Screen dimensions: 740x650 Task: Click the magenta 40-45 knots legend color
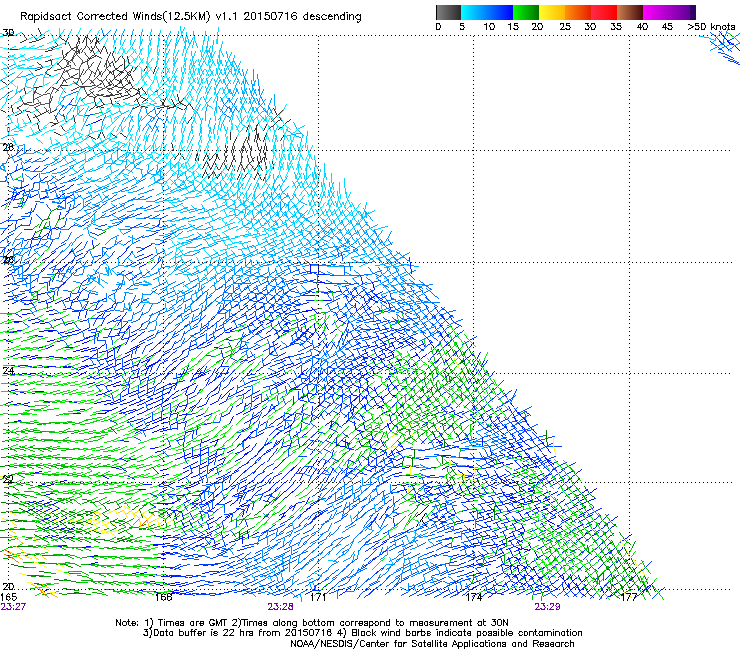(656, 12)
